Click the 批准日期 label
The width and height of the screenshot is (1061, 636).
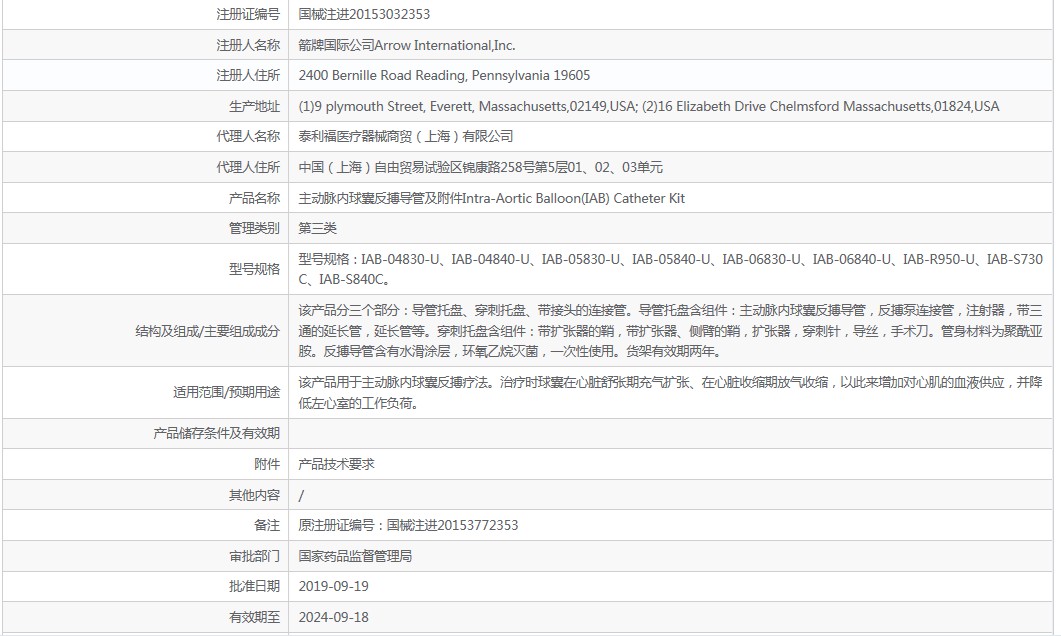point(254,587)
